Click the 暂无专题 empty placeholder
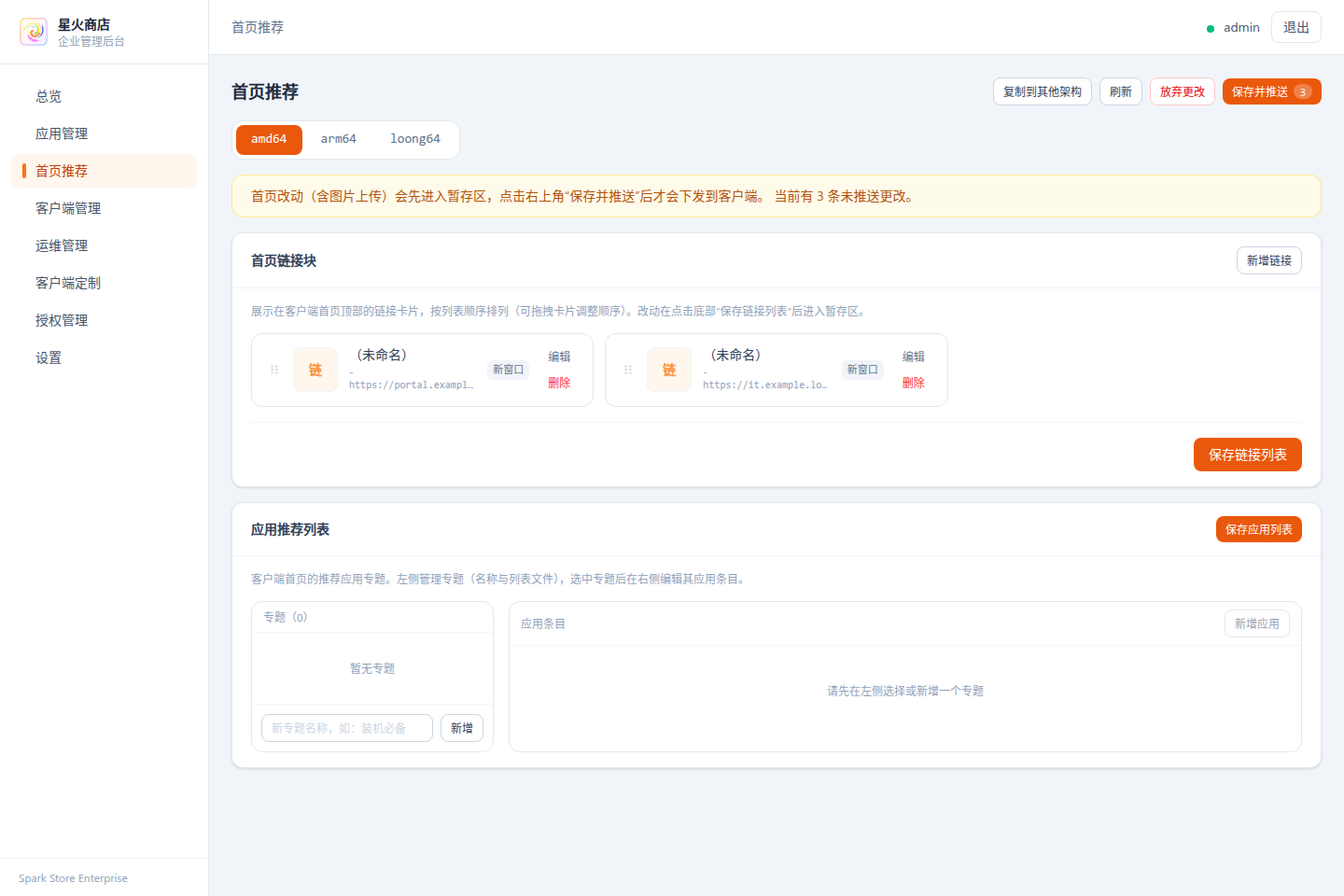1344x896 pixels. [x=372, y=668]
